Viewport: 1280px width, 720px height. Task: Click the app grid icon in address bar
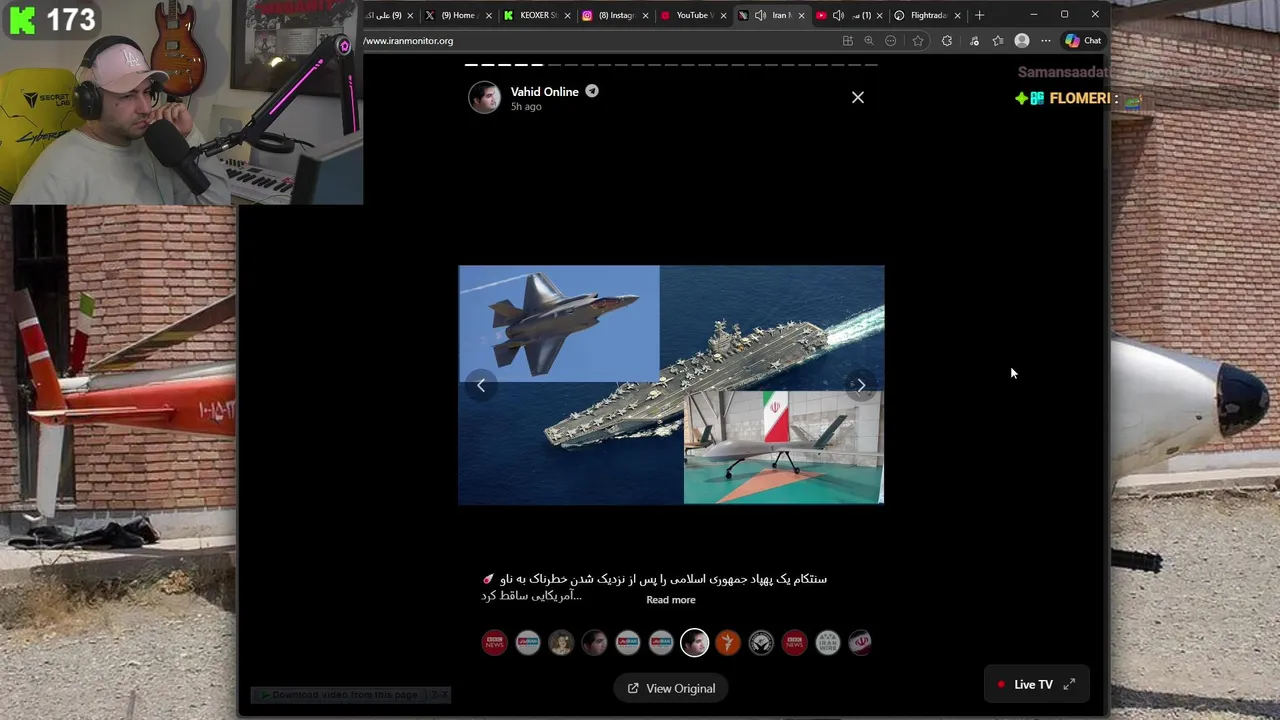(x=847, y=41)
